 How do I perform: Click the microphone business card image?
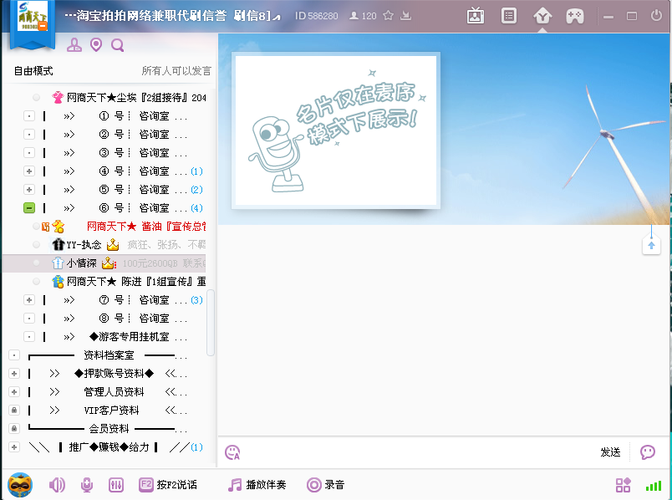point(336,131)
